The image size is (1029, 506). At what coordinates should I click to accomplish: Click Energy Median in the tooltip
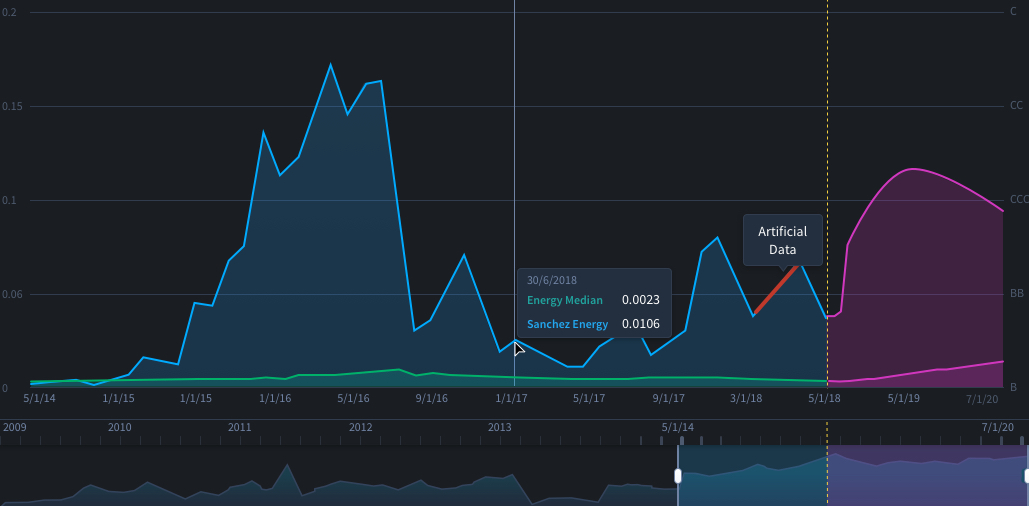(x=564, y=299)
